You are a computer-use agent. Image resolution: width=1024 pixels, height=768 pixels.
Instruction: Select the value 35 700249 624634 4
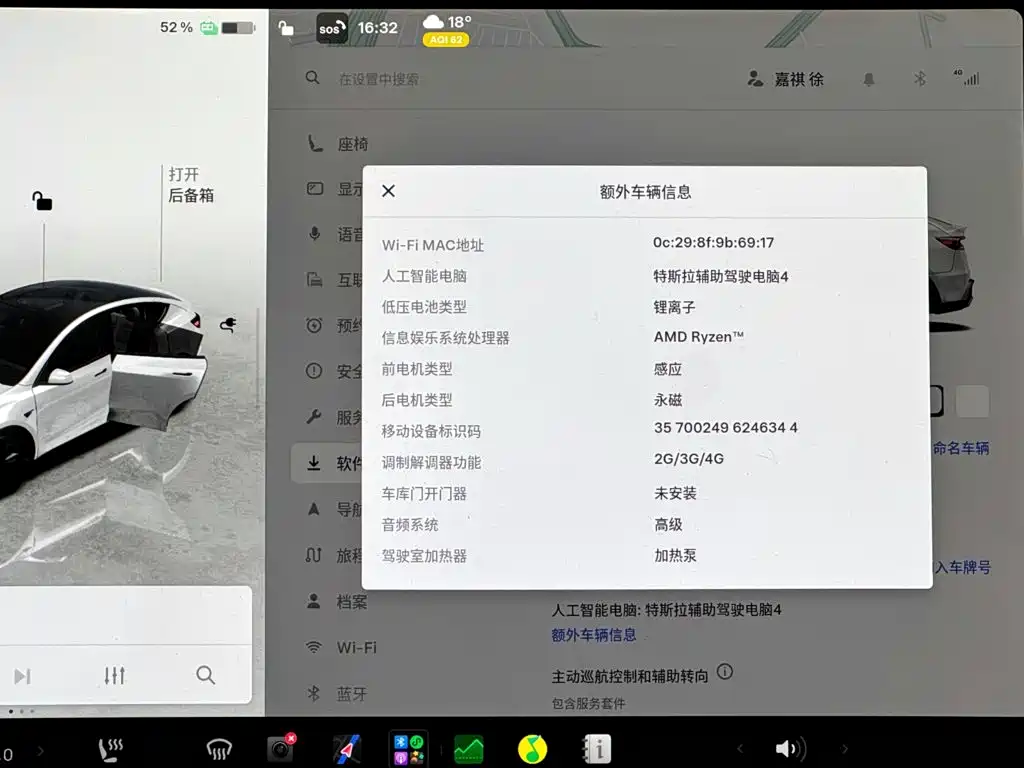pos(726,428)
